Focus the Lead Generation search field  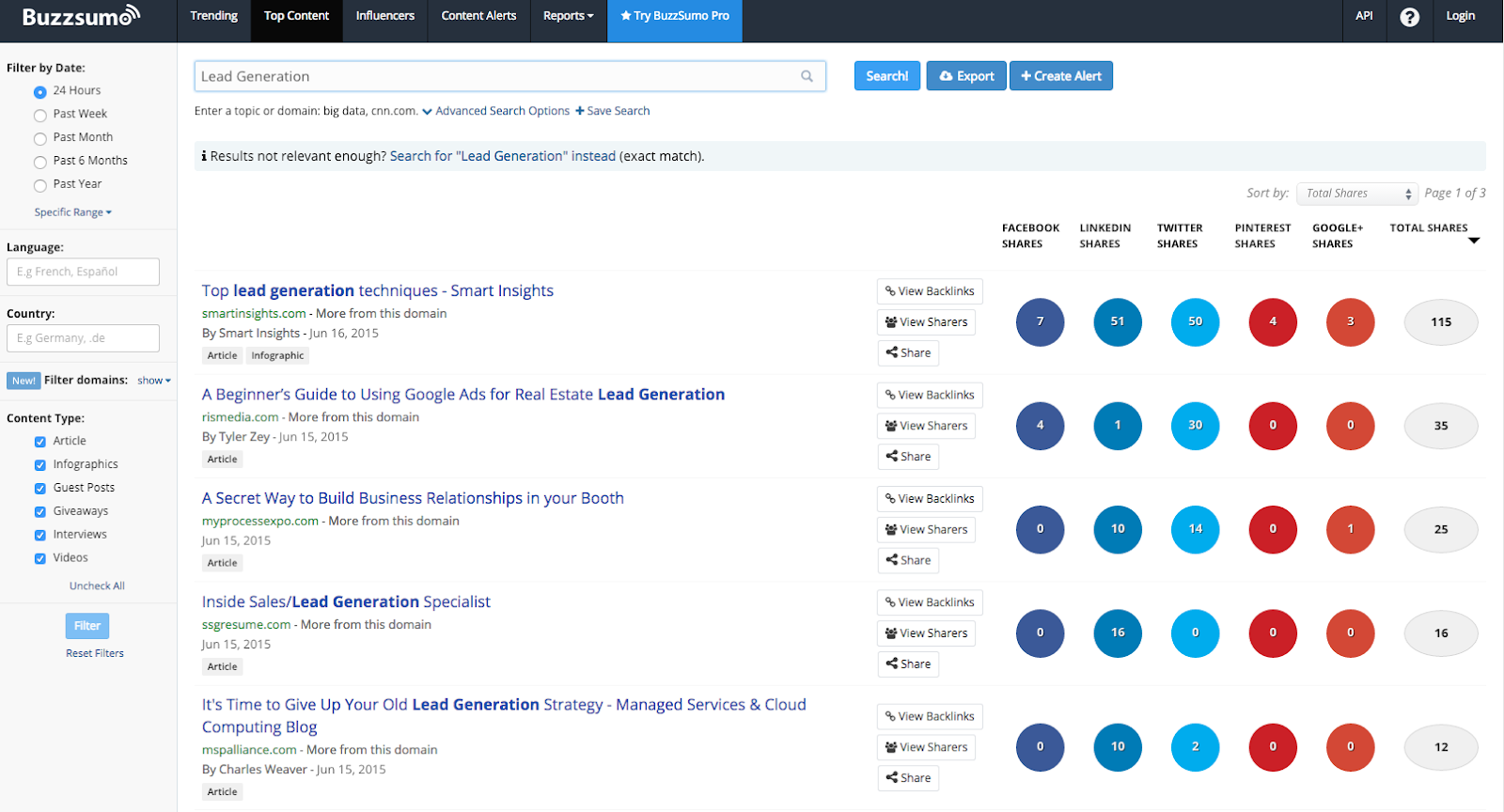[x=510, y=76]
